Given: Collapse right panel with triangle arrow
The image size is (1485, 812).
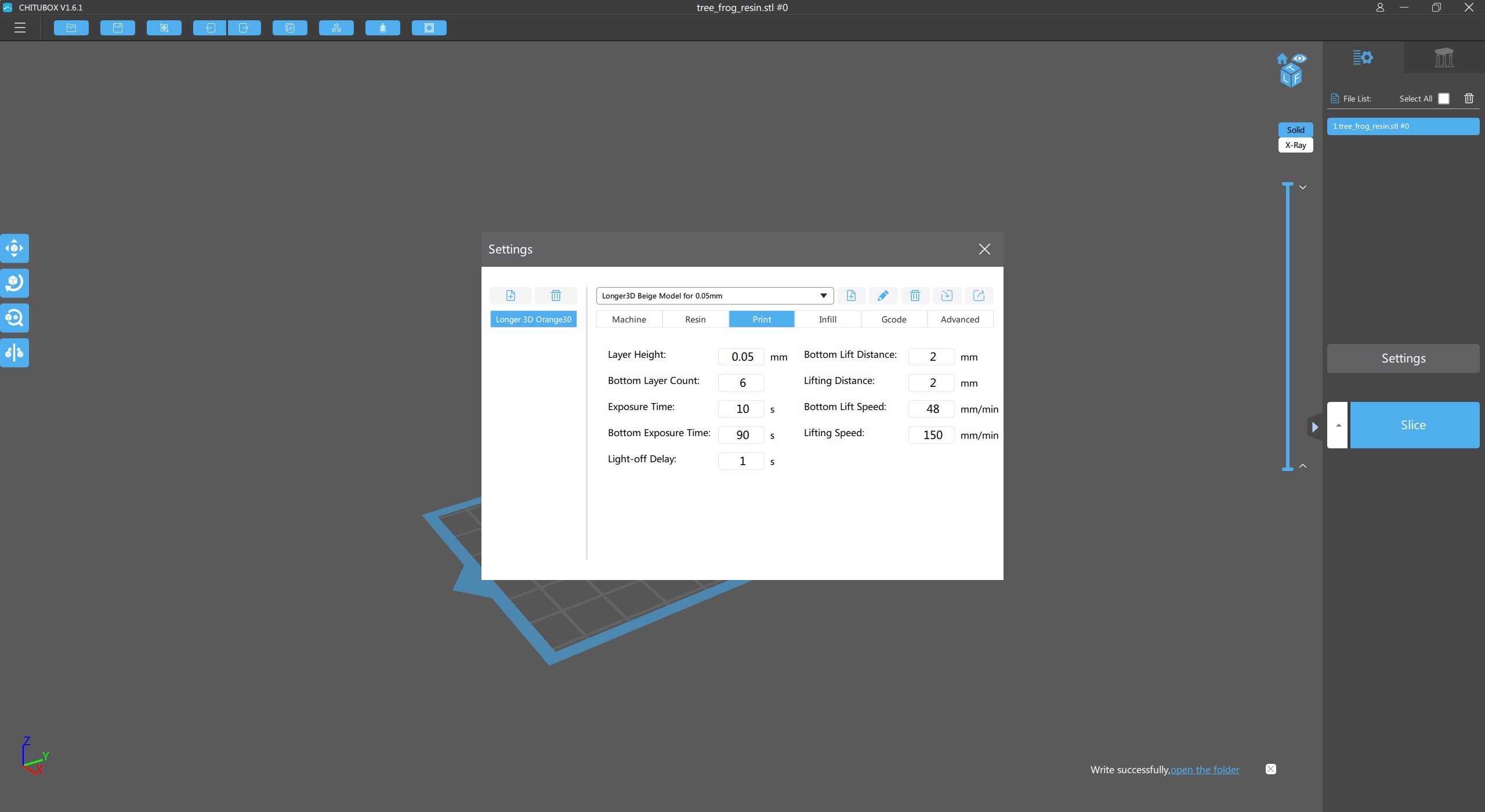Looking at the screenshot, I should coord(1315,427).
